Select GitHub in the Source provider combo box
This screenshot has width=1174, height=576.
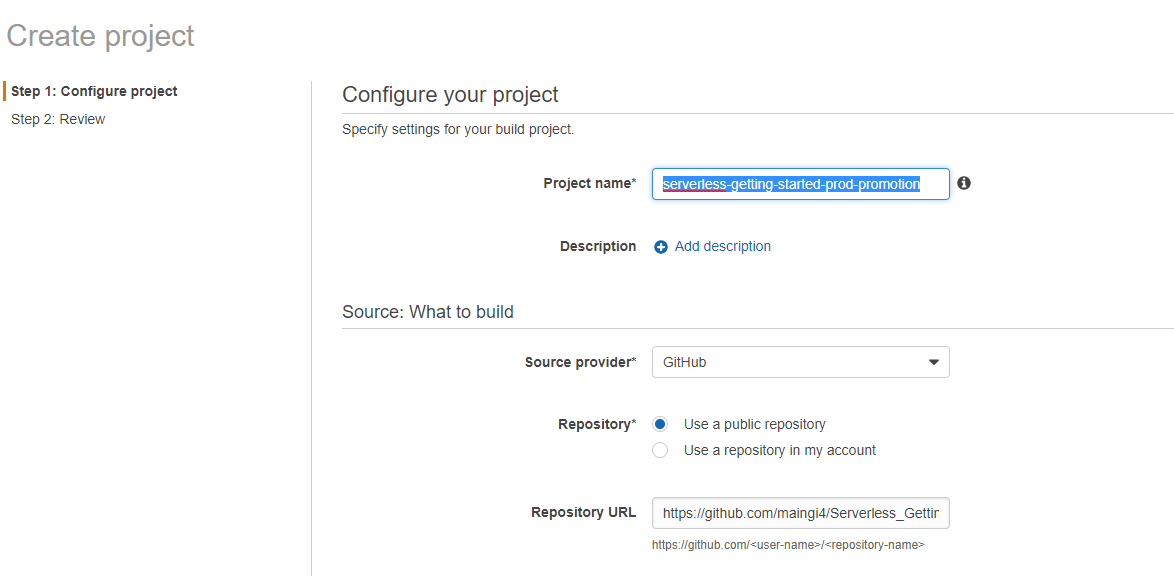[800, 362]
